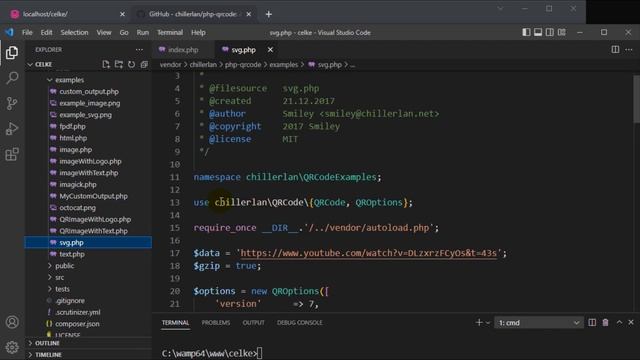
Task: Open the Edit menu
Action: pyautogui.click(x=47, y=32)
